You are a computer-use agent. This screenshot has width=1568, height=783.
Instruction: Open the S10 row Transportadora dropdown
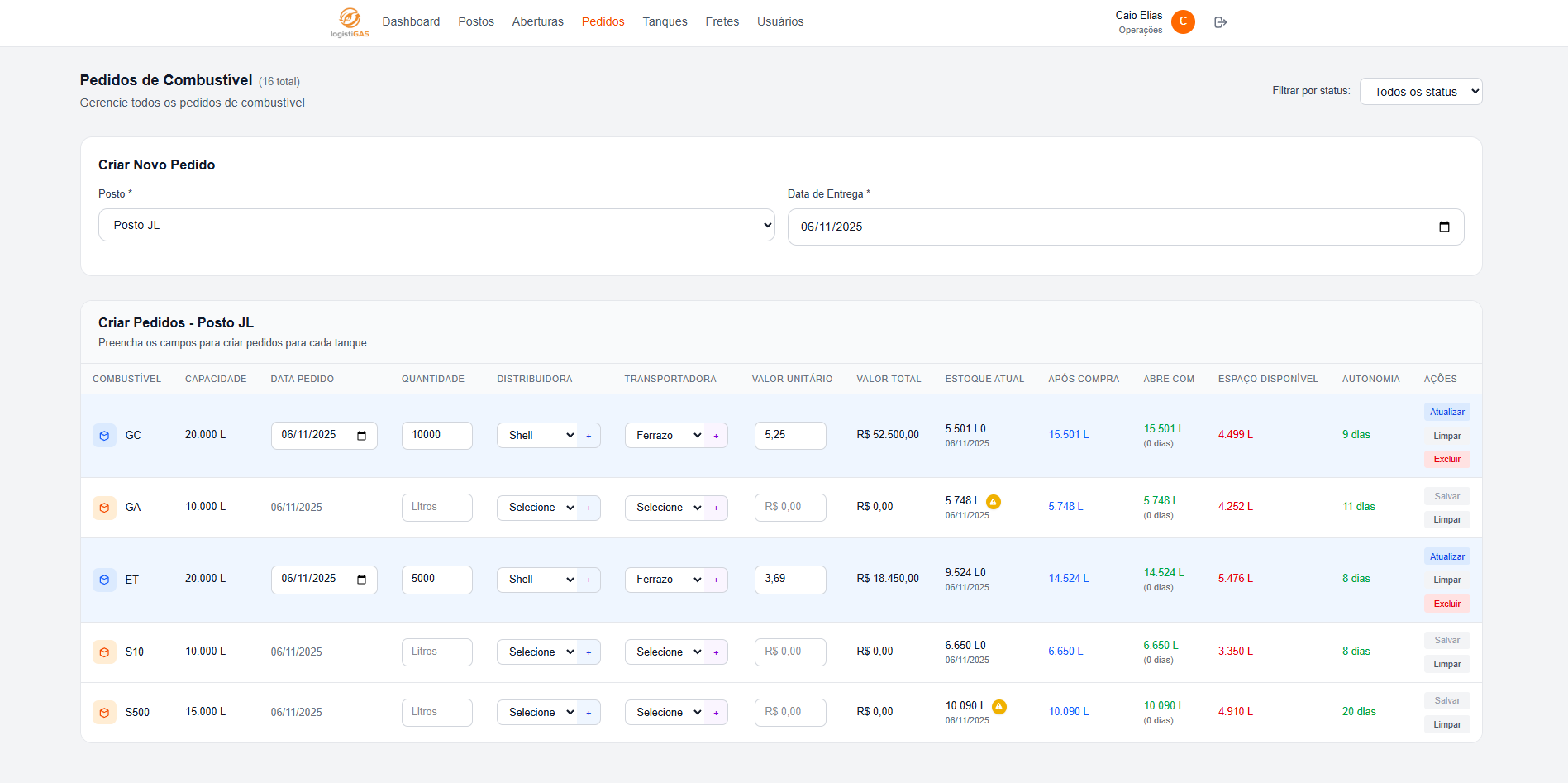pyautogui.click(x=665, y=652)
